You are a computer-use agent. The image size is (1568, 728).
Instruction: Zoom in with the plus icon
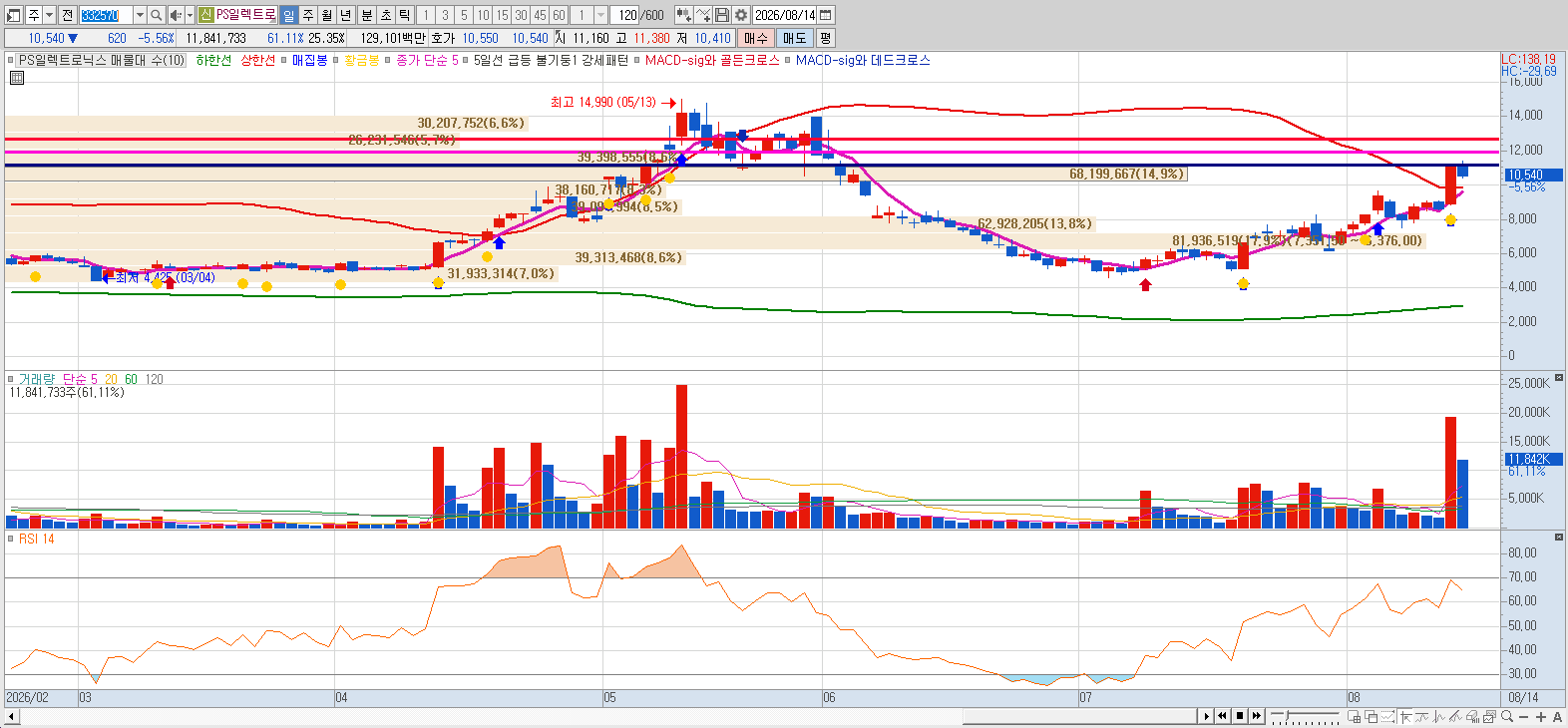[1541, 716]
